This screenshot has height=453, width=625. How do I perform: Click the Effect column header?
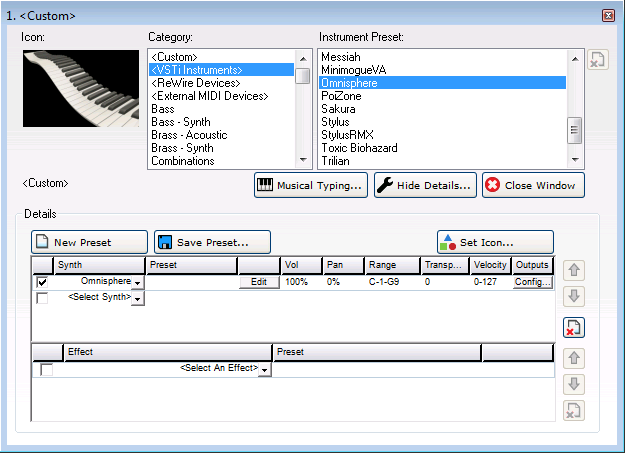pos(167,352)
